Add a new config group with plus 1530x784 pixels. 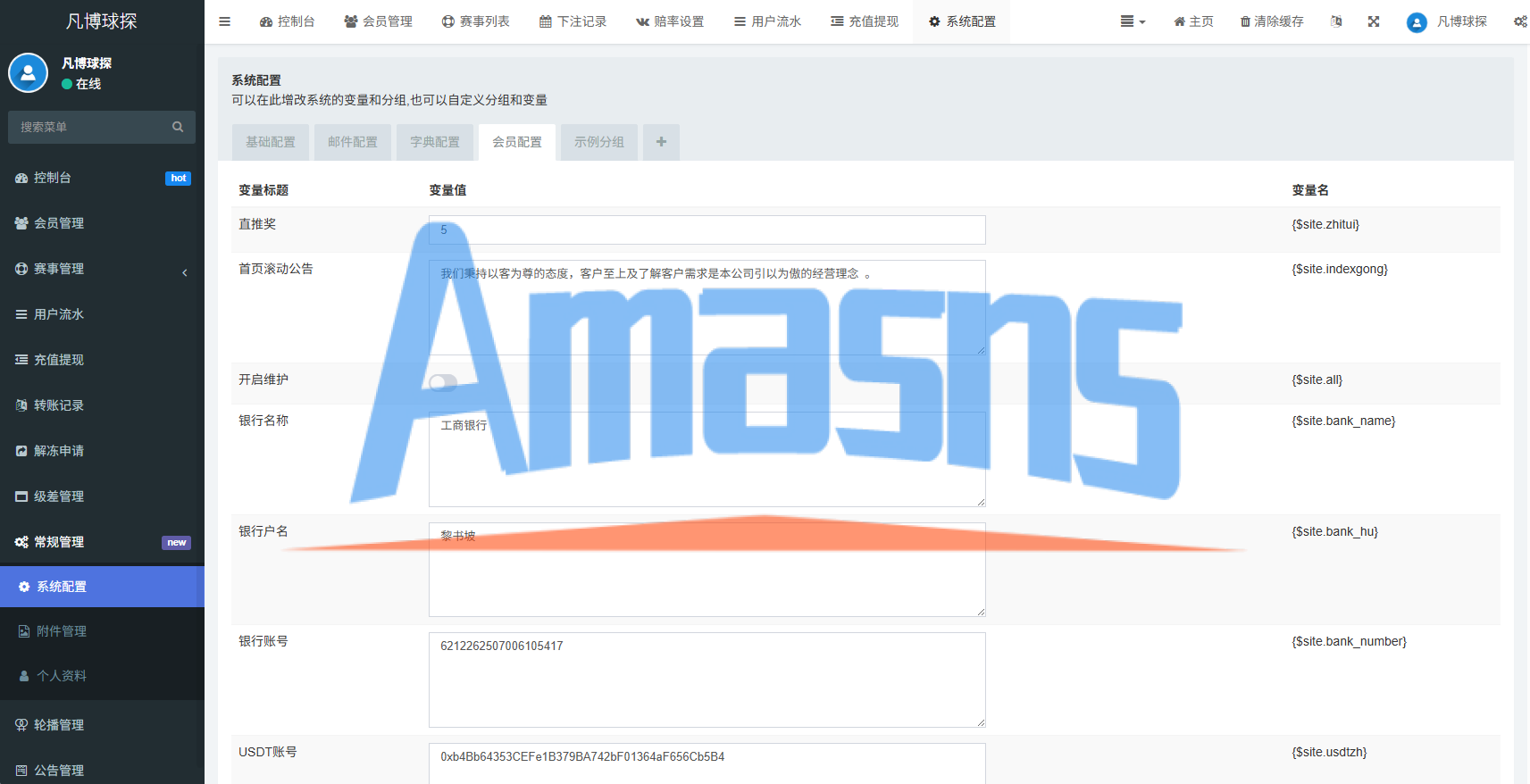[661, 142]
